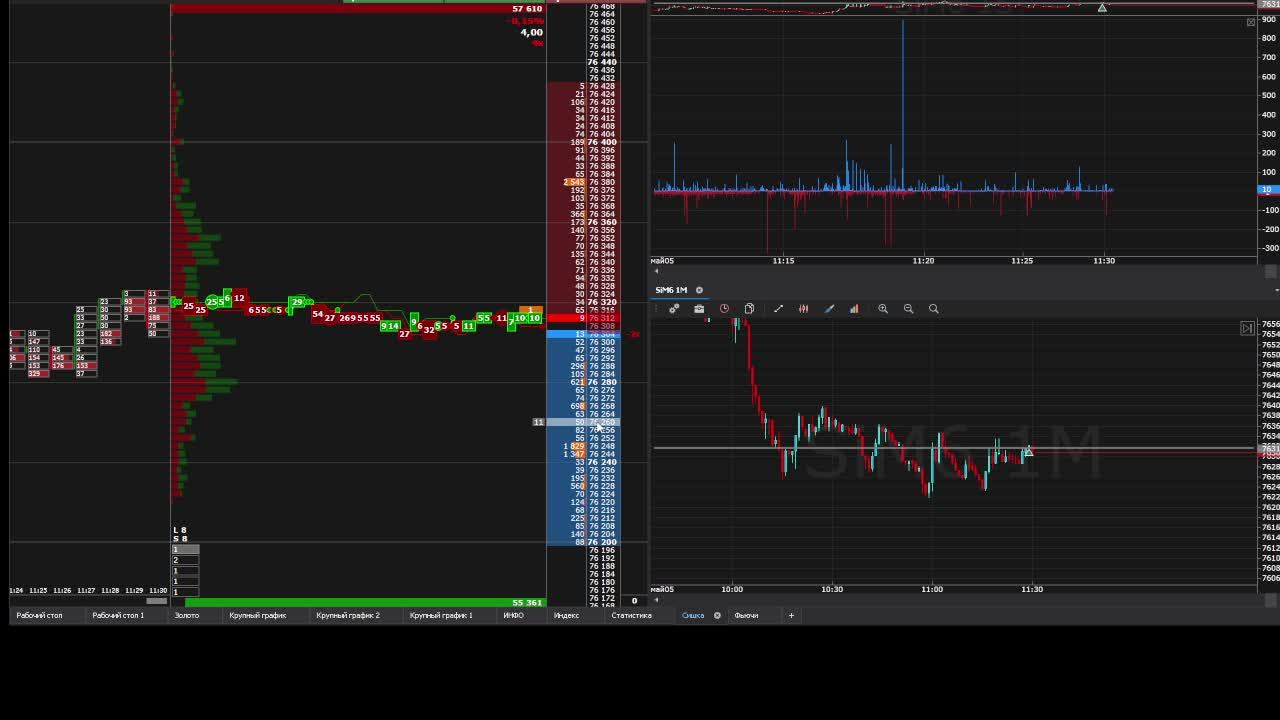Select the first highlighted volume preset 1
1280x720 pixels.
point(186,550)
